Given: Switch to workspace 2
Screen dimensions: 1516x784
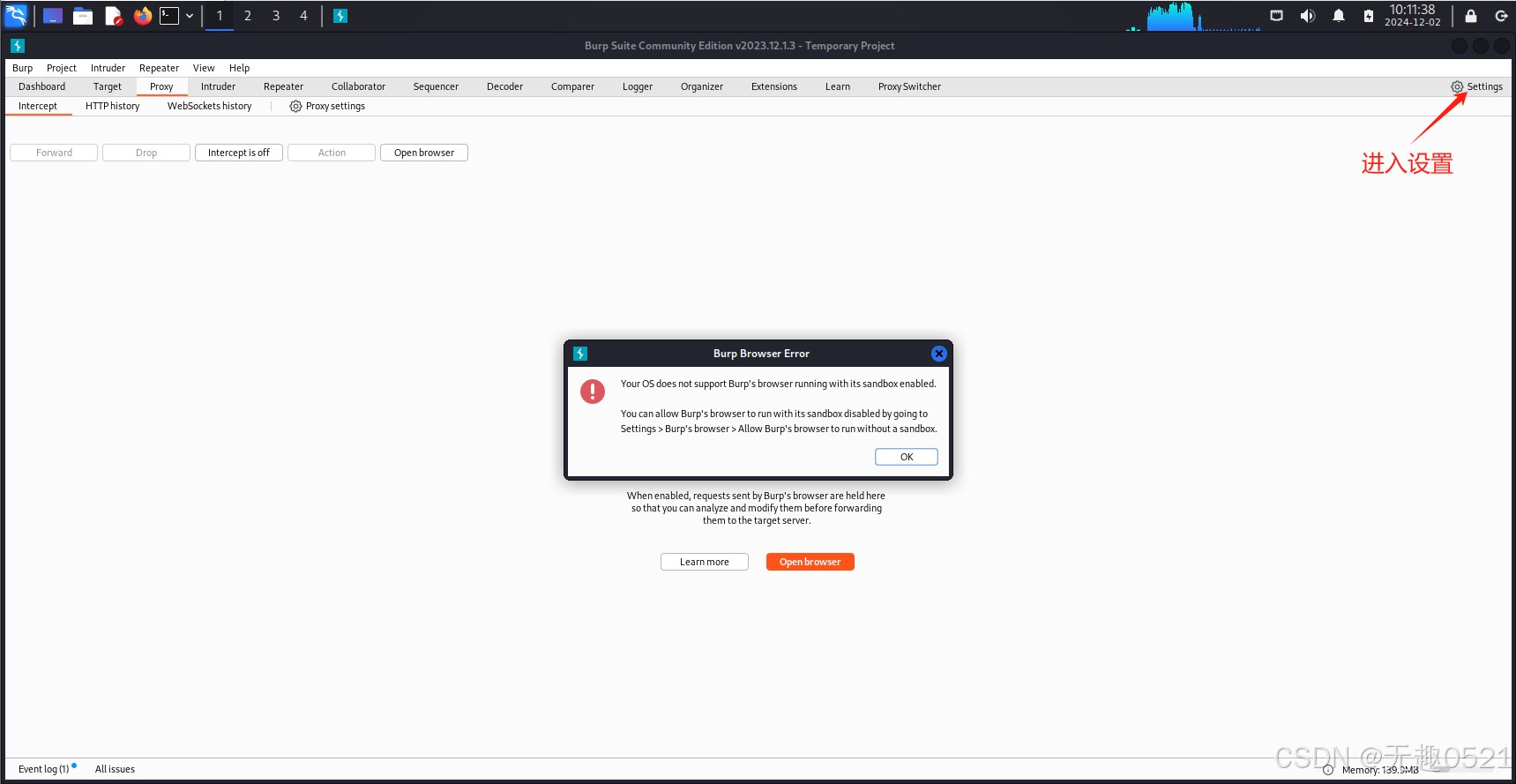Looking at the screenshot, I should click(248, 16).
